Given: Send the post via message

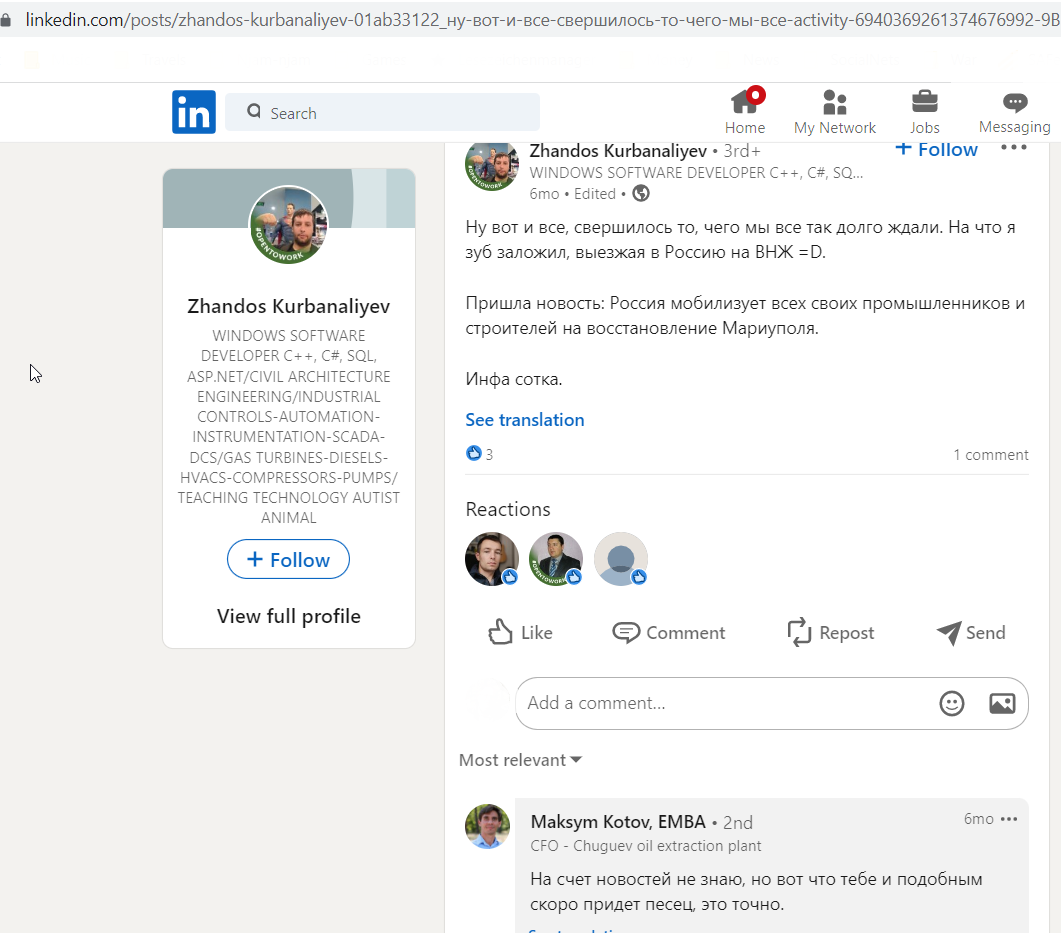Looking at the screenshot, I should 971,633.
